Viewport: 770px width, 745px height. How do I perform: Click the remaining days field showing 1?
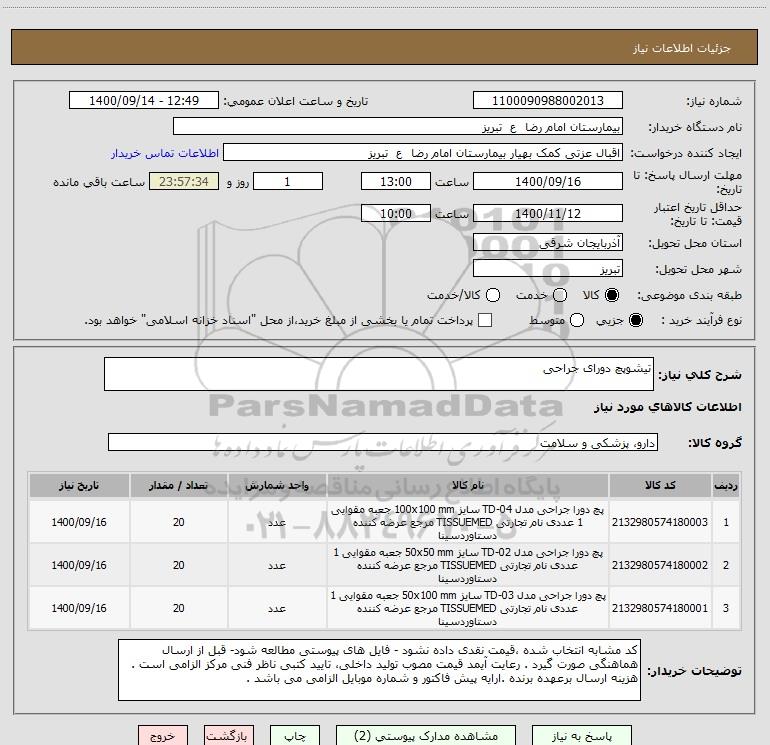click(x=288, y=181)
